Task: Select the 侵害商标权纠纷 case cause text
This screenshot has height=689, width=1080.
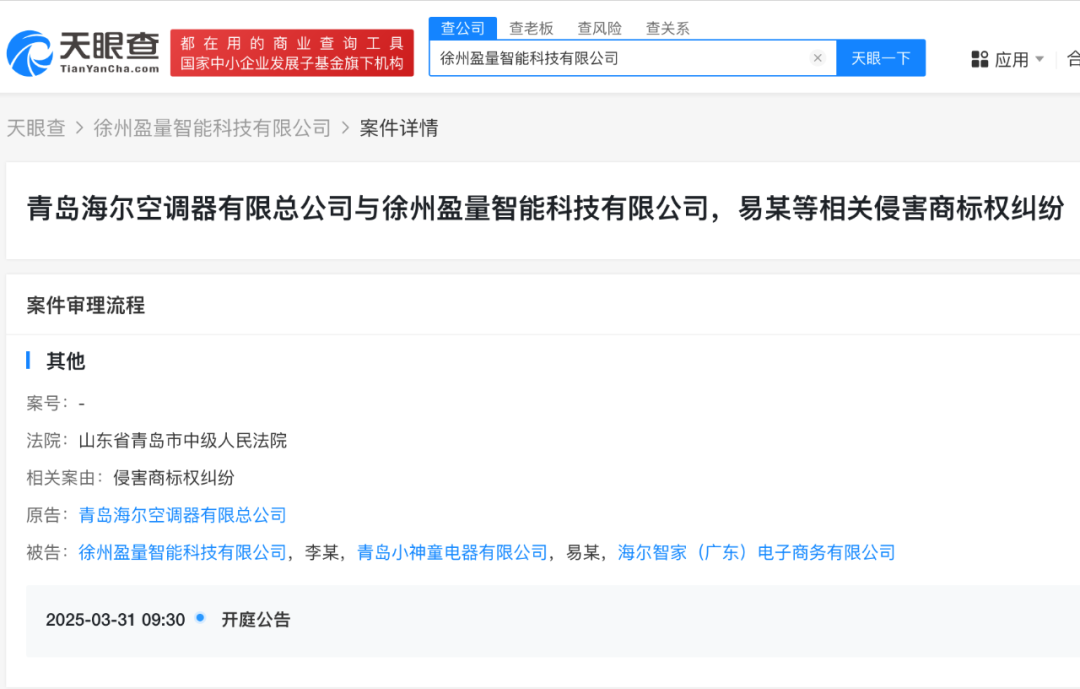Action: click(174, 477)
